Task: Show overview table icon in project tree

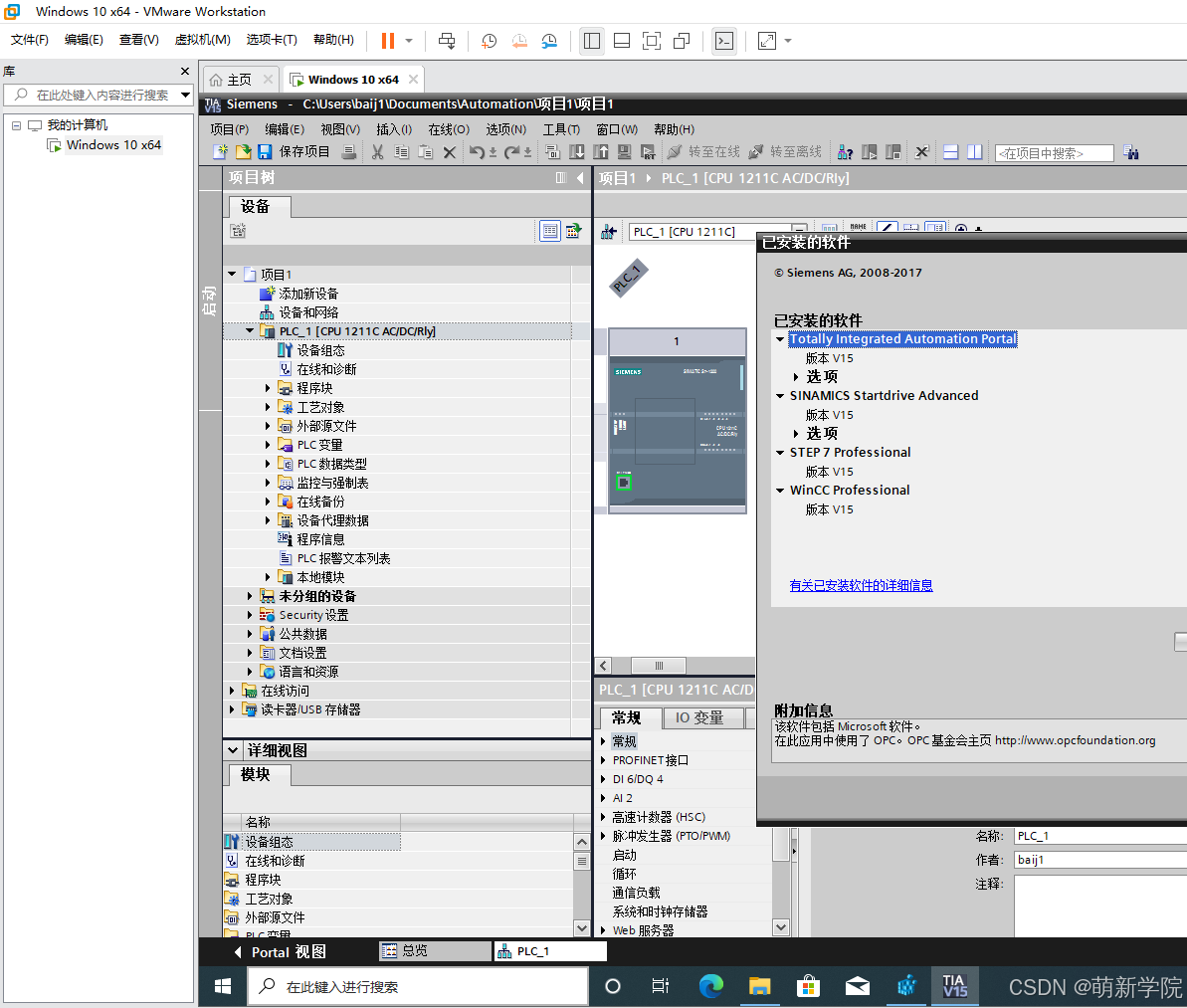Action: 550,231
